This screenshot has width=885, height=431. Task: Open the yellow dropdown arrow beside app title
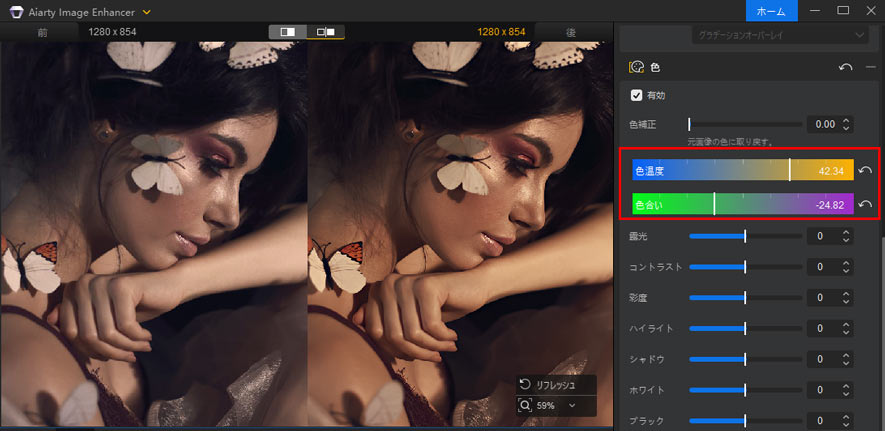[147, 11]
